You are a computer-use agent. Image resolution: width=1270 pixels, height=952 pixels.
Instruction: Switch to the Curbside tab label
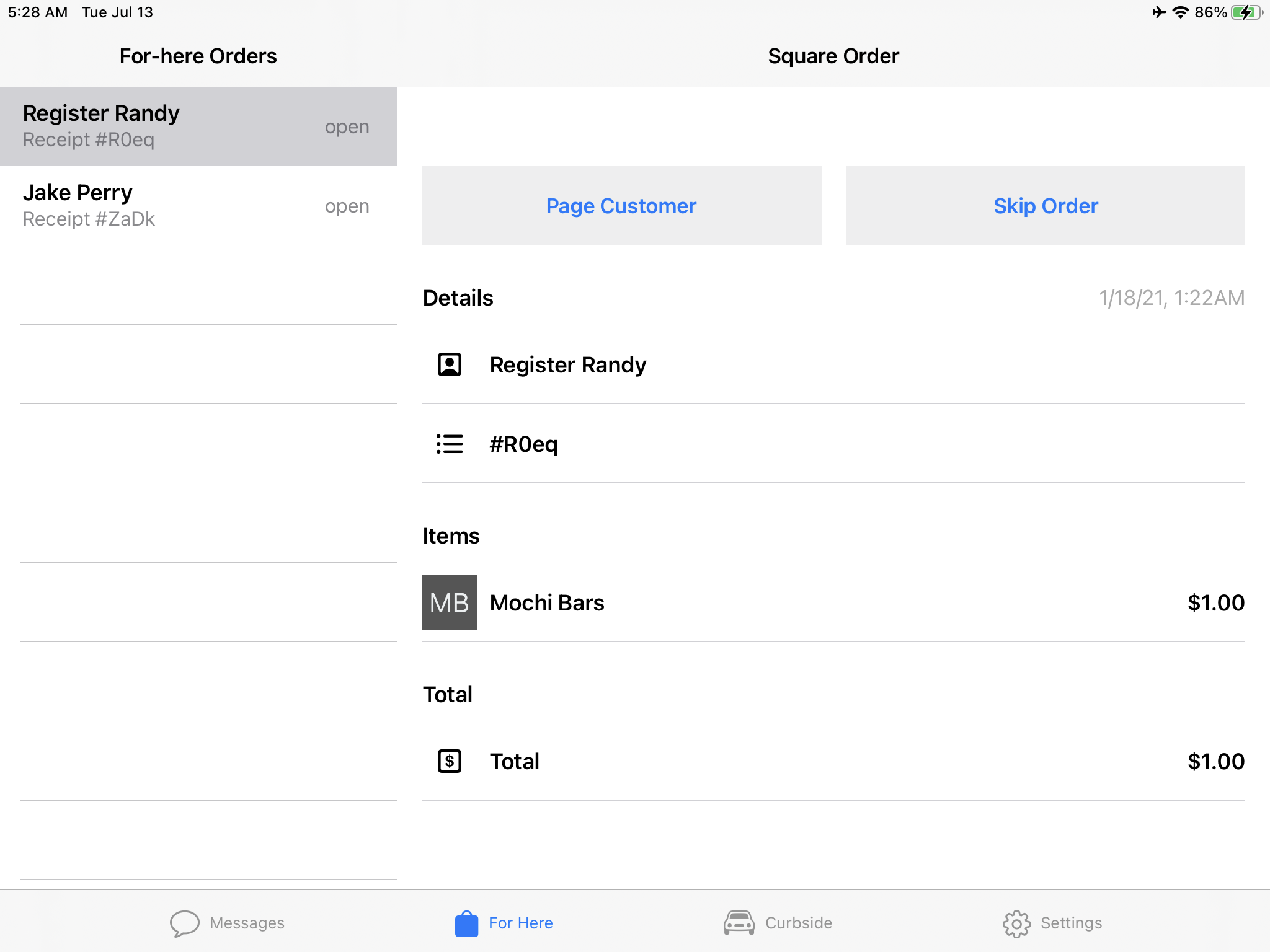pyautogui.click(x=799, y=923)
